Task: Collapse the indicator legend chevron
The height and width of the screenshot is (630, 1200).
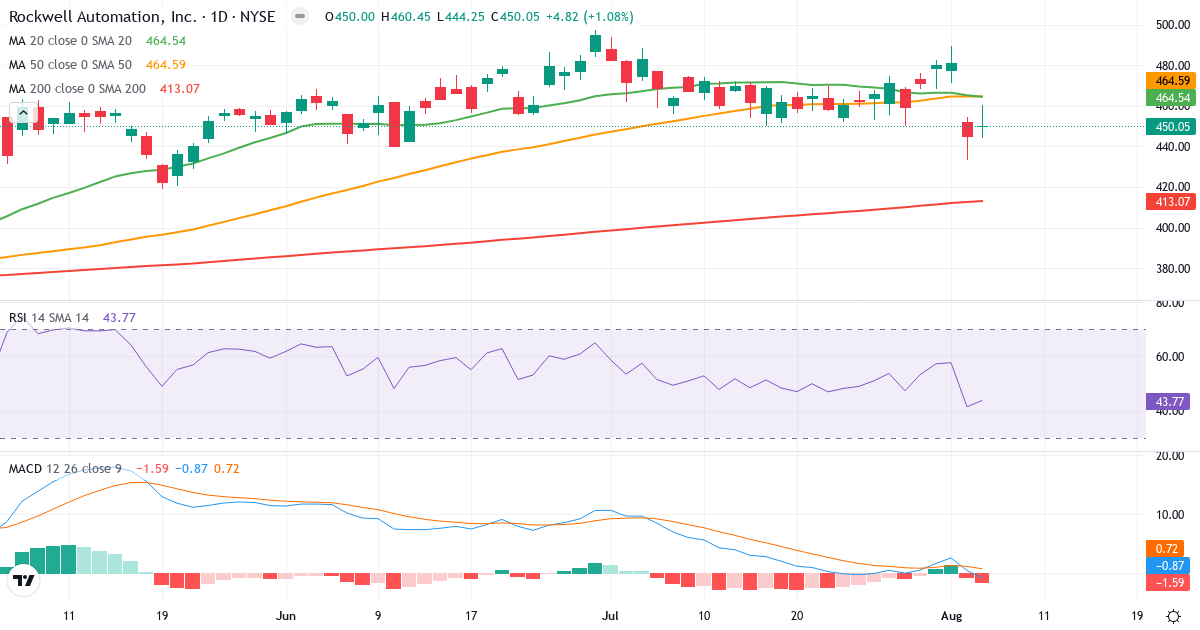Action: click(x=25, y=112)
